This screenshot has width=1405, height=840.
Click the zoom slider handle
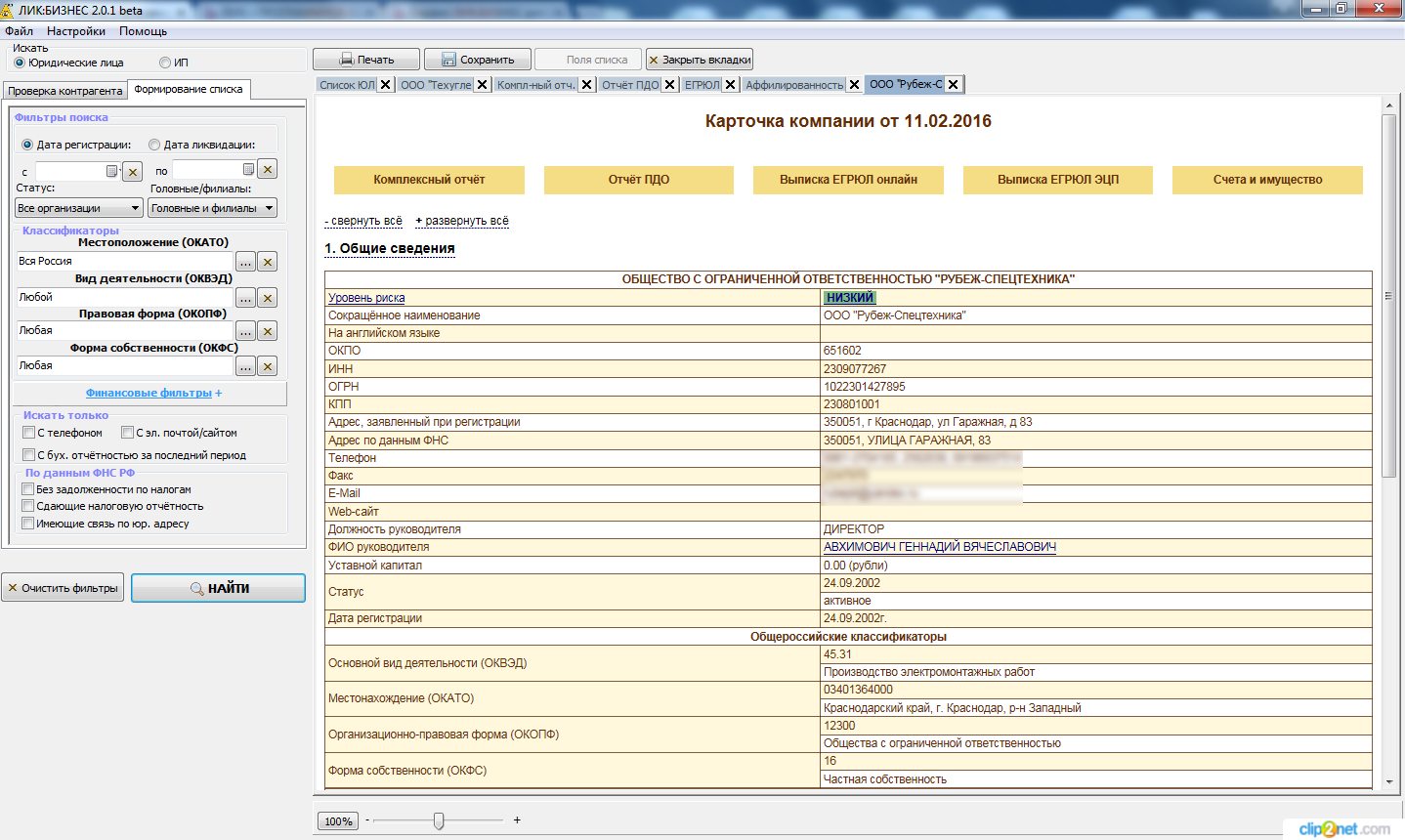[x=439, y=820]
